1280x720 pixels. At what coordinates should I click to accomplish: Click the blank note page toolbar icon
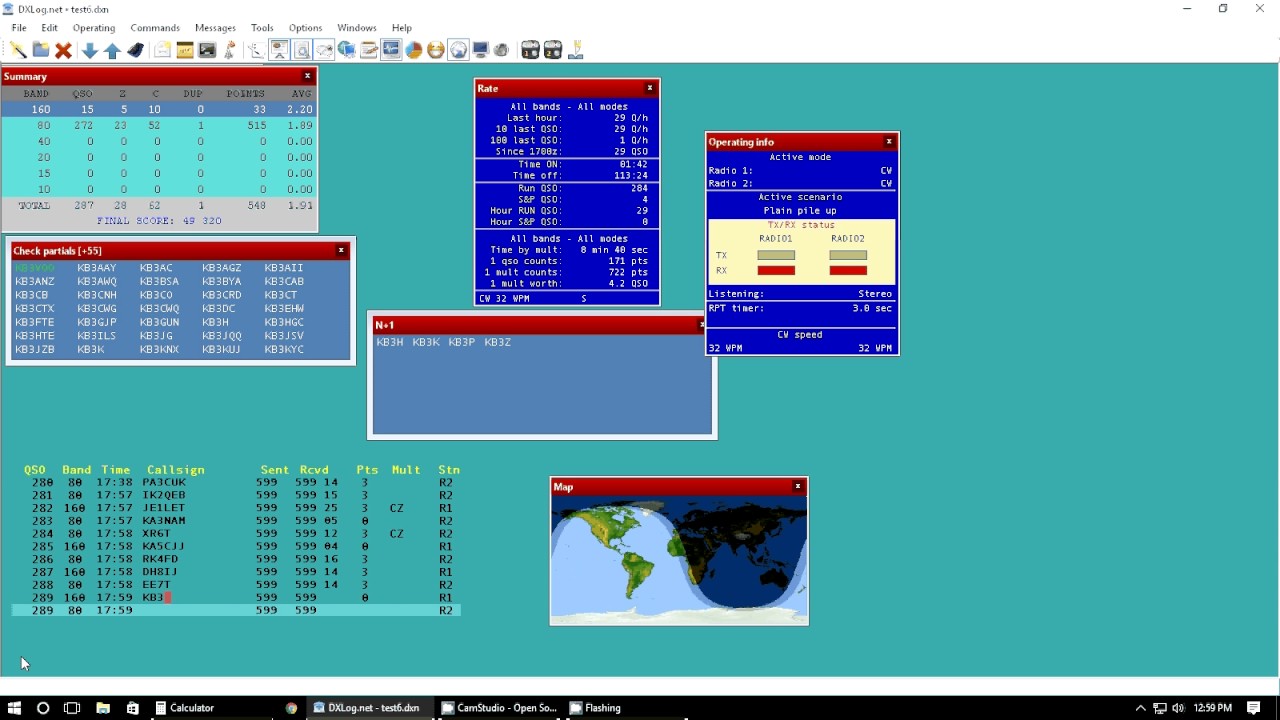(162, 50)
